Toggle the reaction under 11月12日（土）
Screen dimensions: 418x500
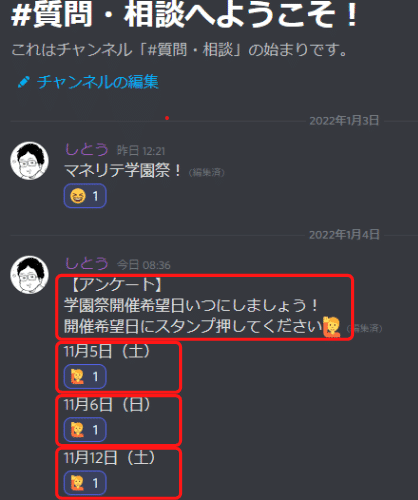pyautogui.click(x=85, y=483)
